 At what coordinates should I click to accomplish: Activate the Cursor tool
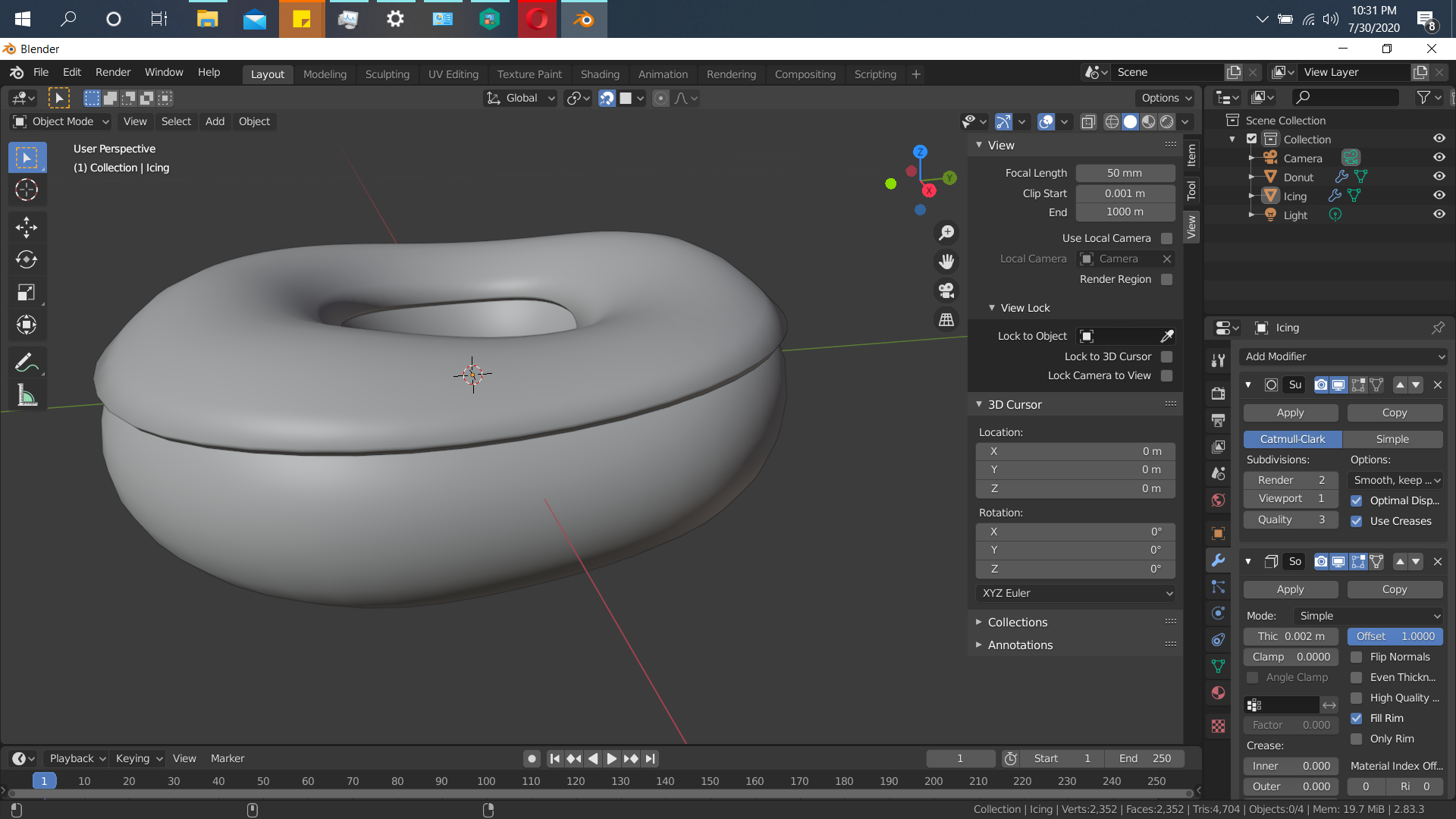[27, 190]
